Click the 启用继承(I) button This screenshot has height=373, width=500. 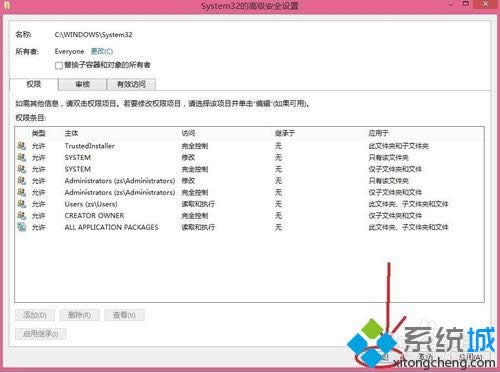[41, 334]
